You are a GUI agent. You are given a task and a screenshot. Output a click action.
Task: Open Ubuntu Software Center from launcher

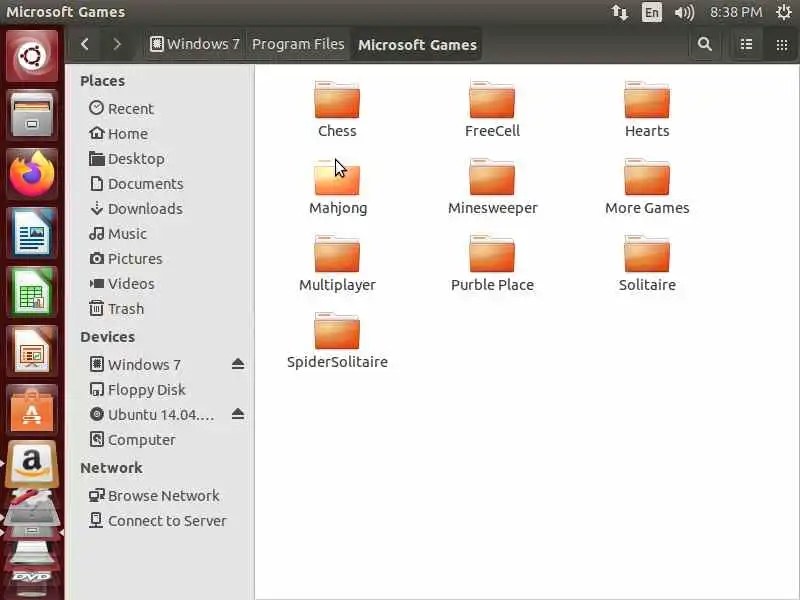click(x=32, y=411)
